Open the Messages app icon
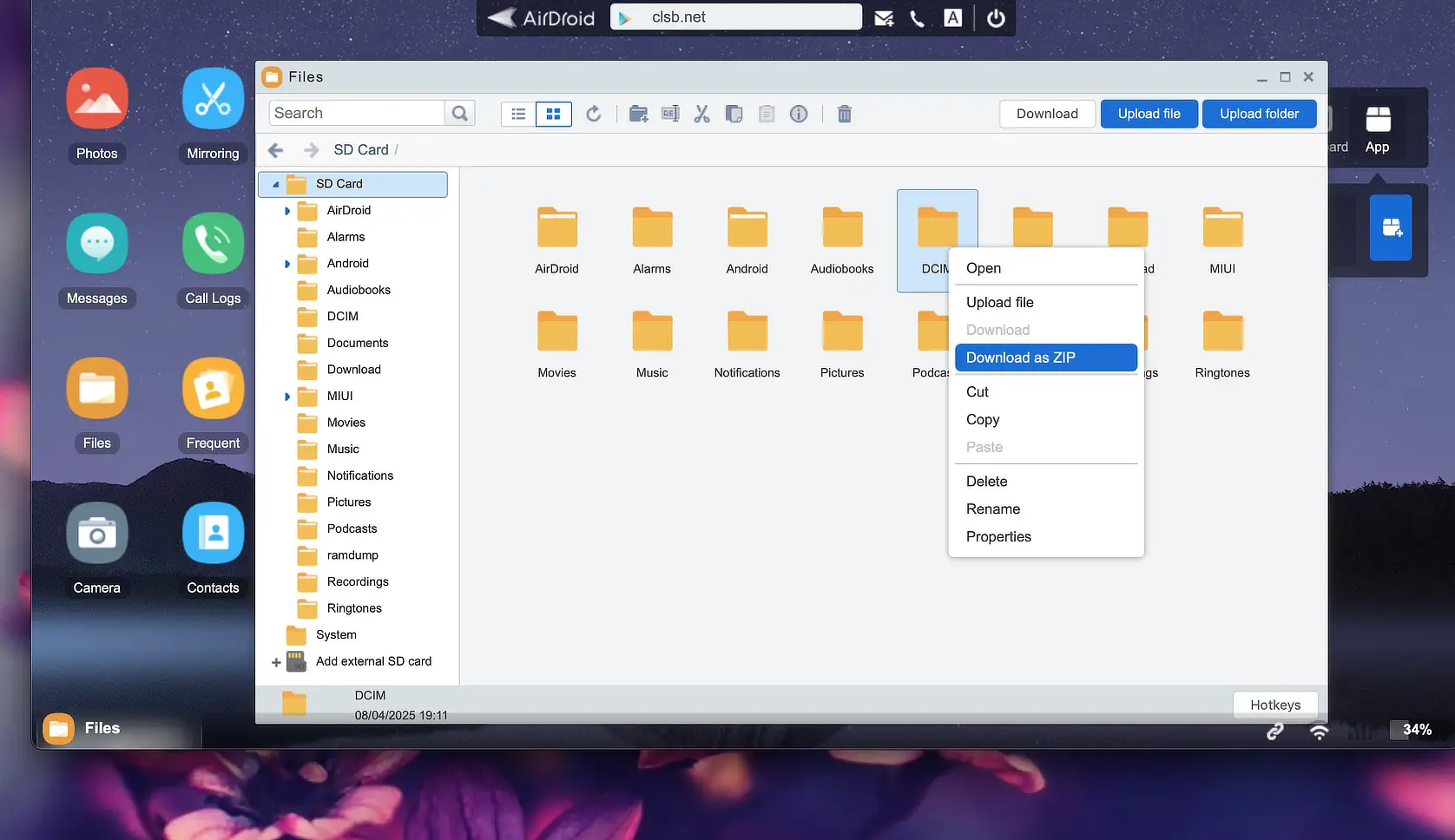The width and height of the screenshot is (1455, 840). point(97,244)
